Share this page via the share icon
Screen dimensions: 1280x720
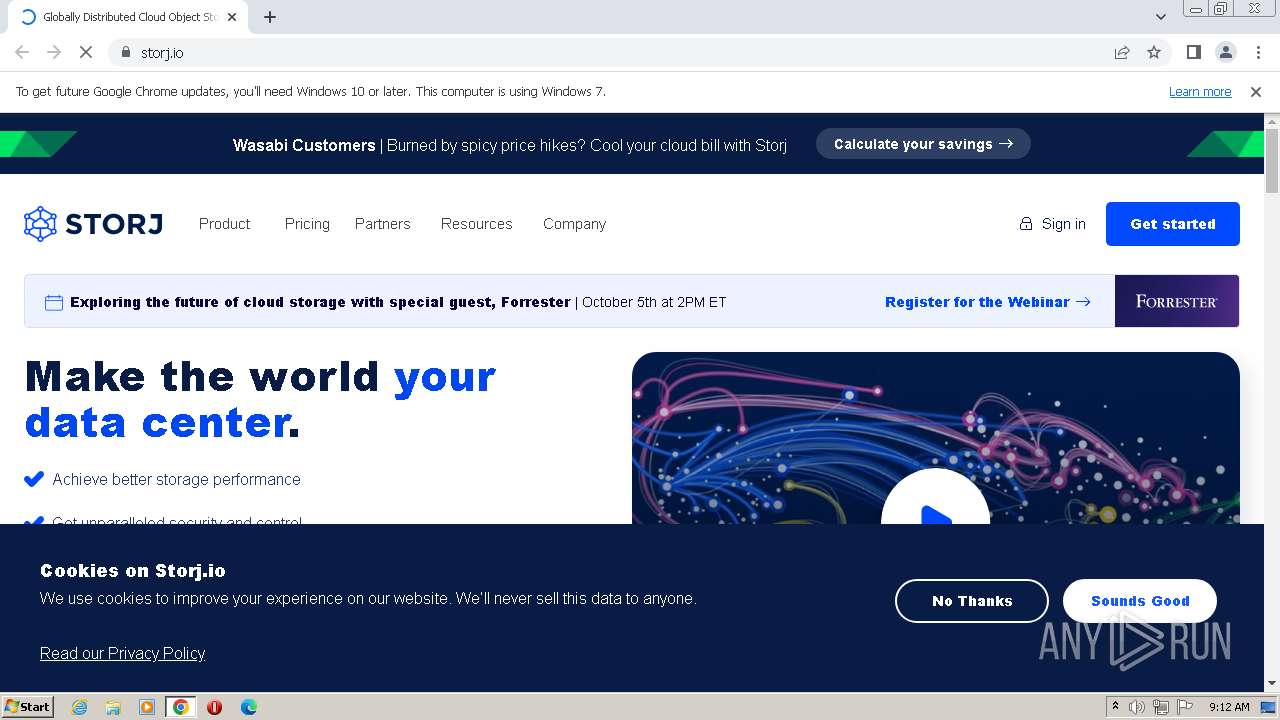1122,52
